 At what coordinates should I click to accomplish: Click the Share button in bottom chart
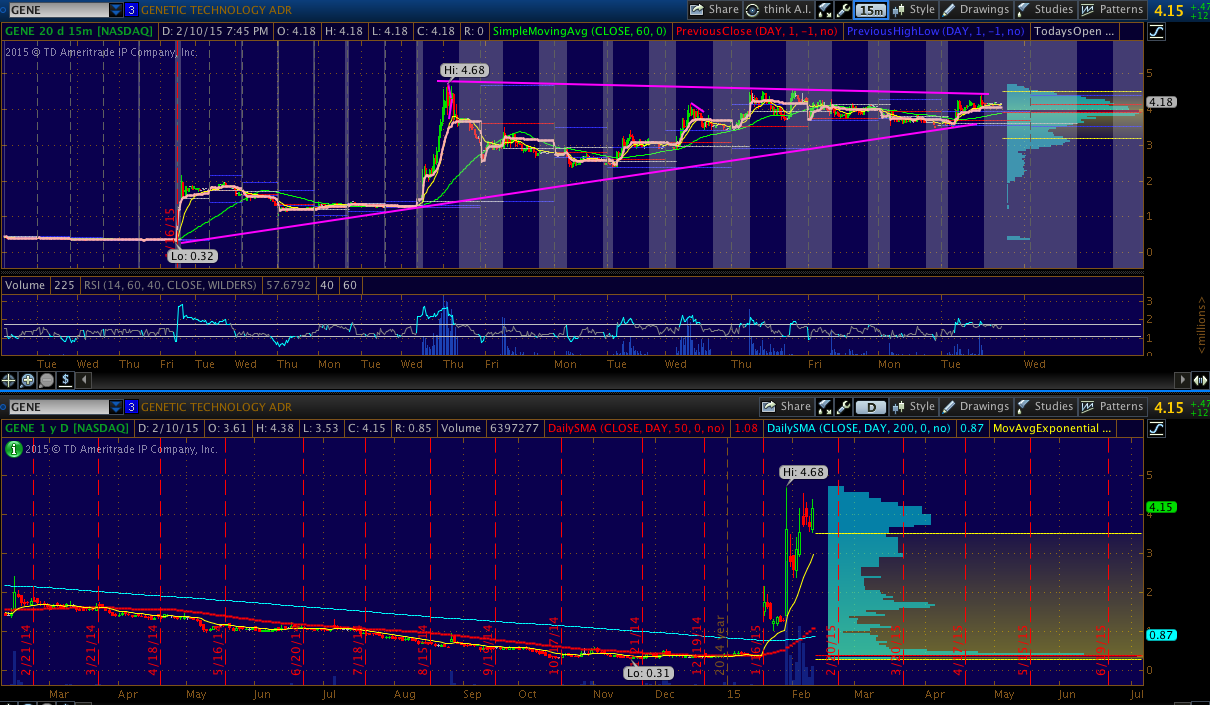[x=786, y=407]
